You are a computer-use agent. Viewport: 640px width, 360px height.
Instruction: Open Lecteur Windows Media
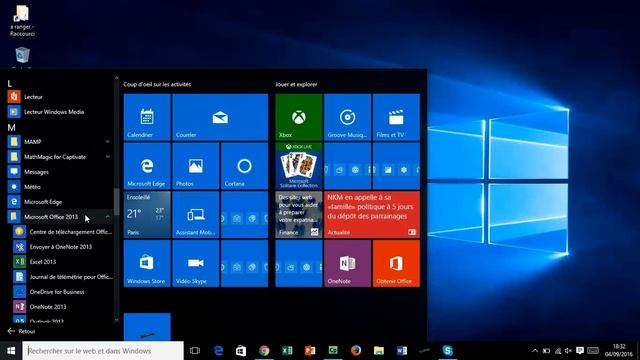point(59,112)
